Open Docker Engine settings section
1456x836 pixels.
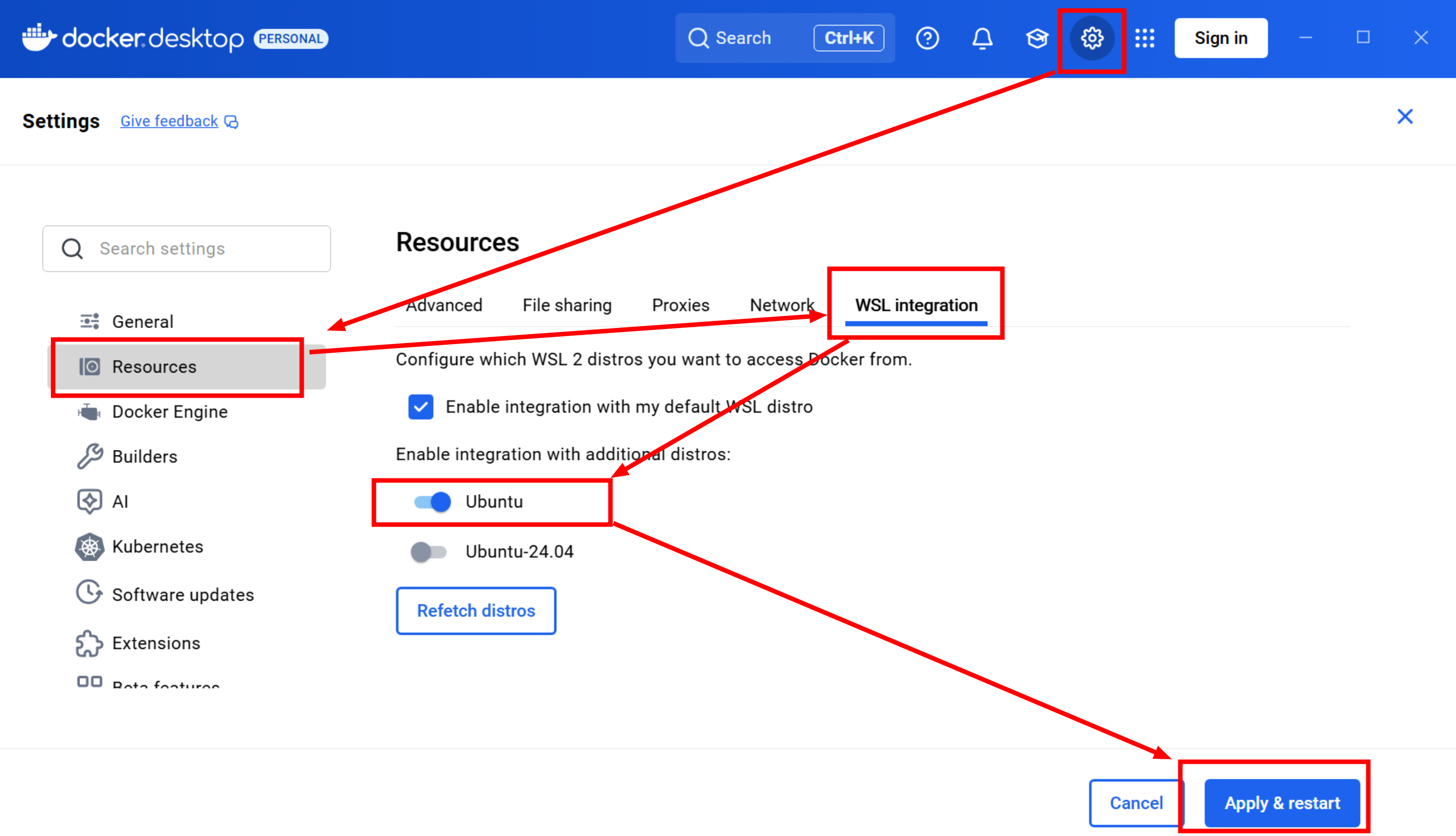(169, 412)
